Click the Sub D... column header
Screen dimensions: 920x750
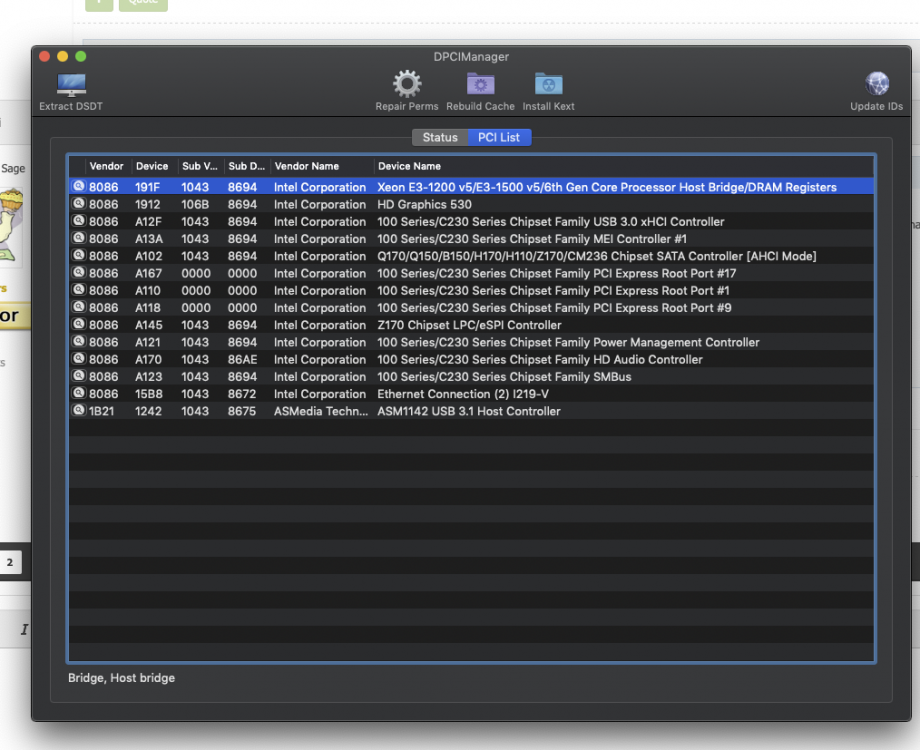coord(247,166)
